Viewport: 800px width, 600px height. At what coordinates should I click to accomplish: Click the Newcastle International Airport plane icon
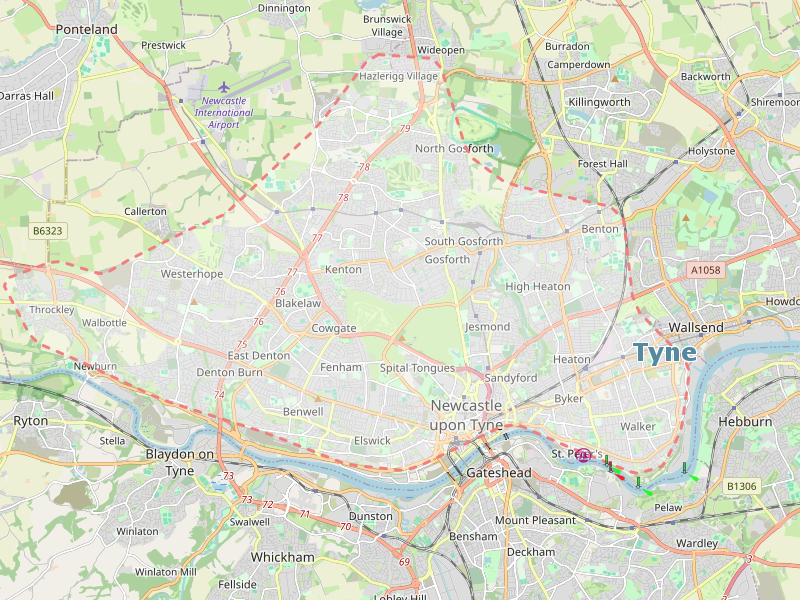click(223, 87)
